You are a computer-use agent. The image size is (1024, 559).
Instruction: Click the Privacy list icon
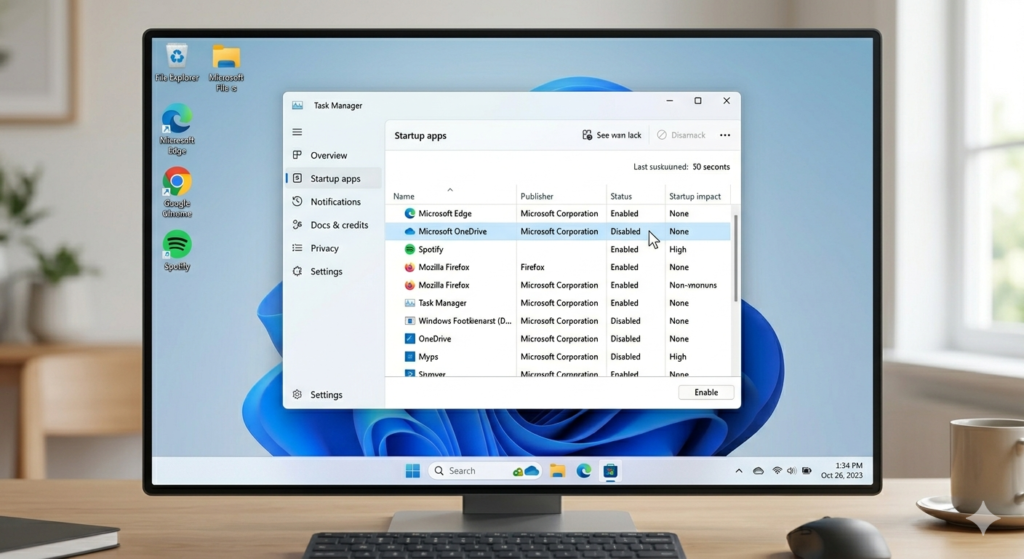297,248
